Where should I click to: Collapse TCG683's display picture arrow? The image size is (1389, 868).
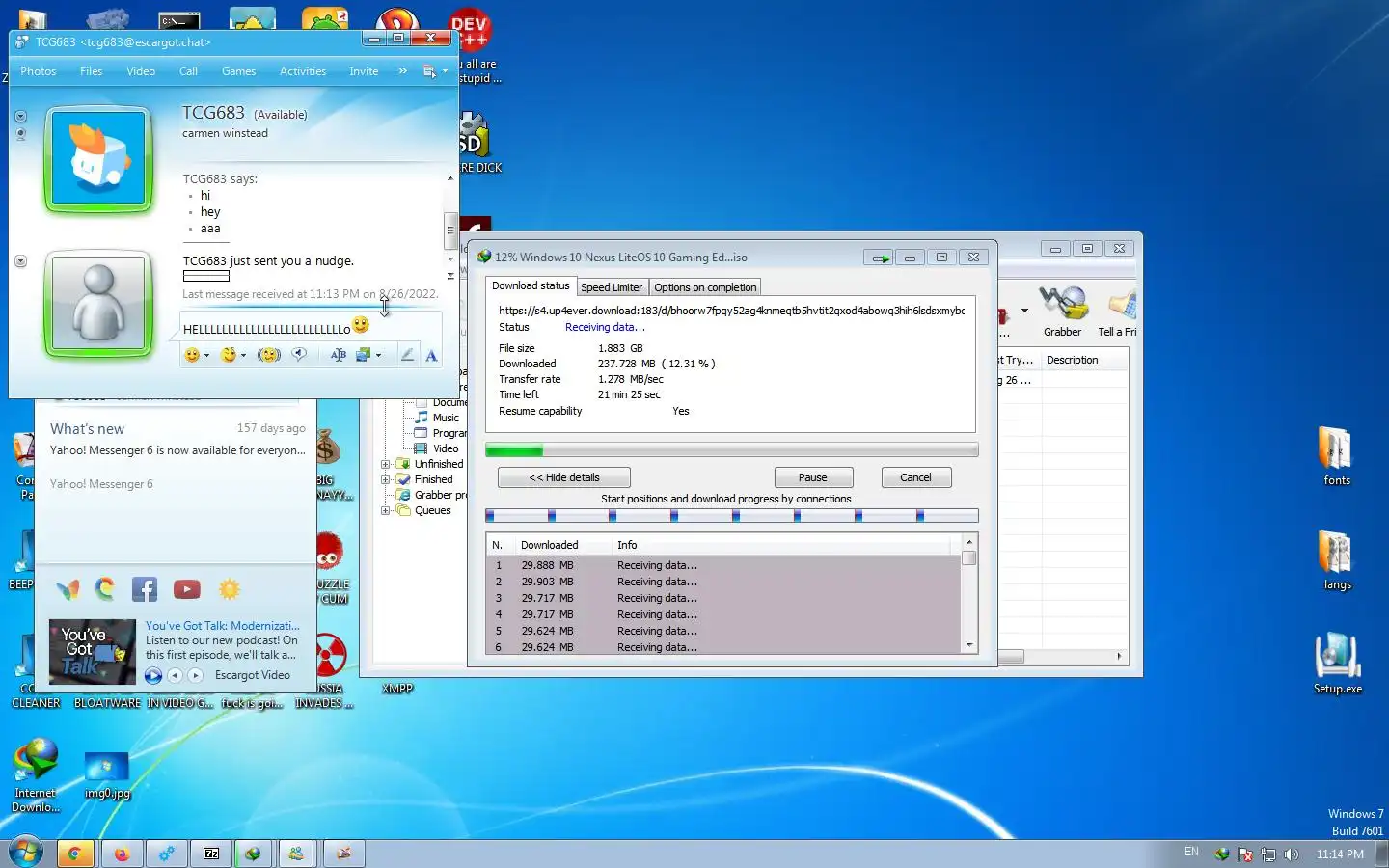point(20,116)
